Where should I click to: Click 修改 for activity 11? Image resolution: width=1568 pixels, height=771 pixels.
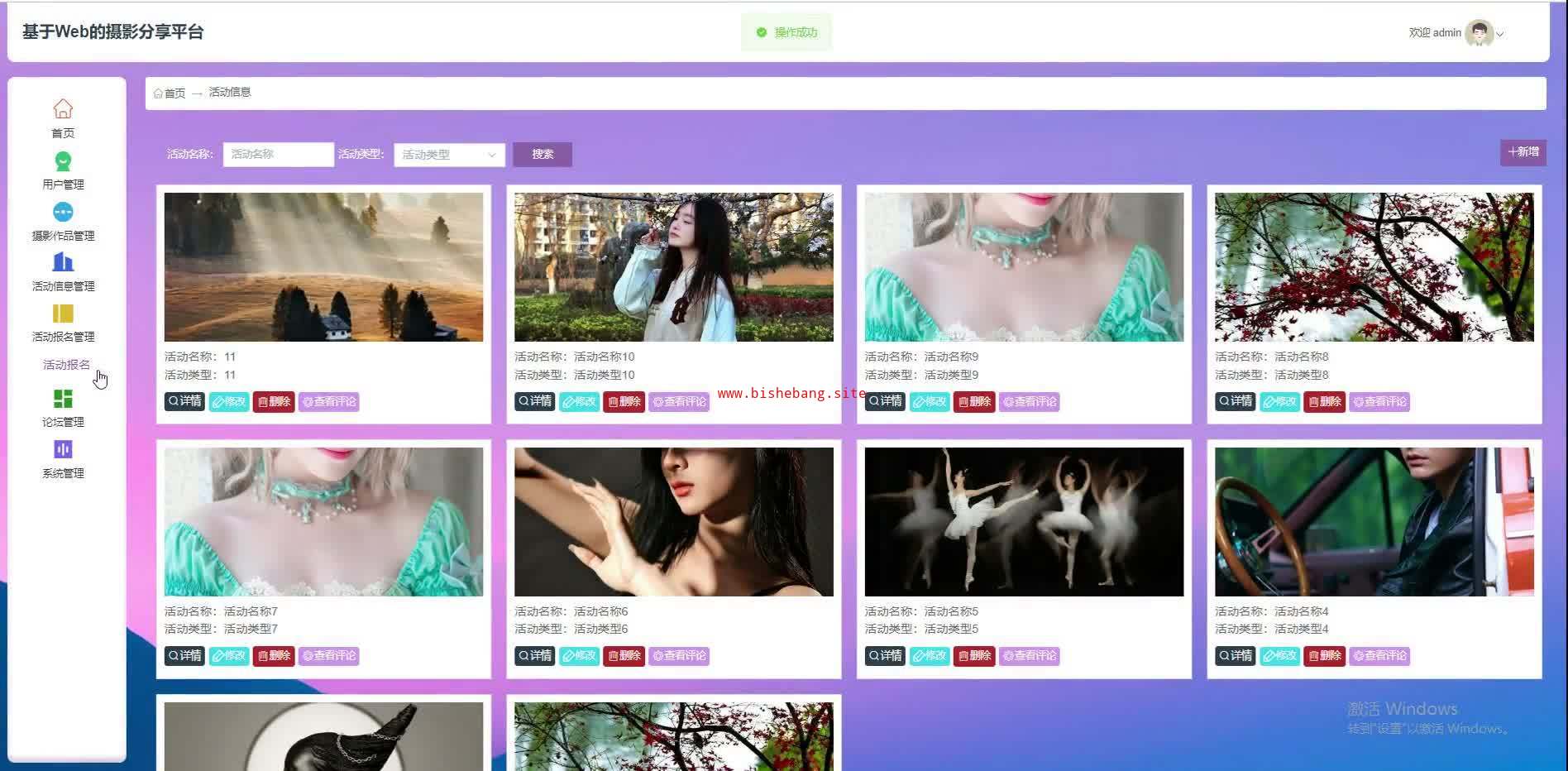(229, 402)
